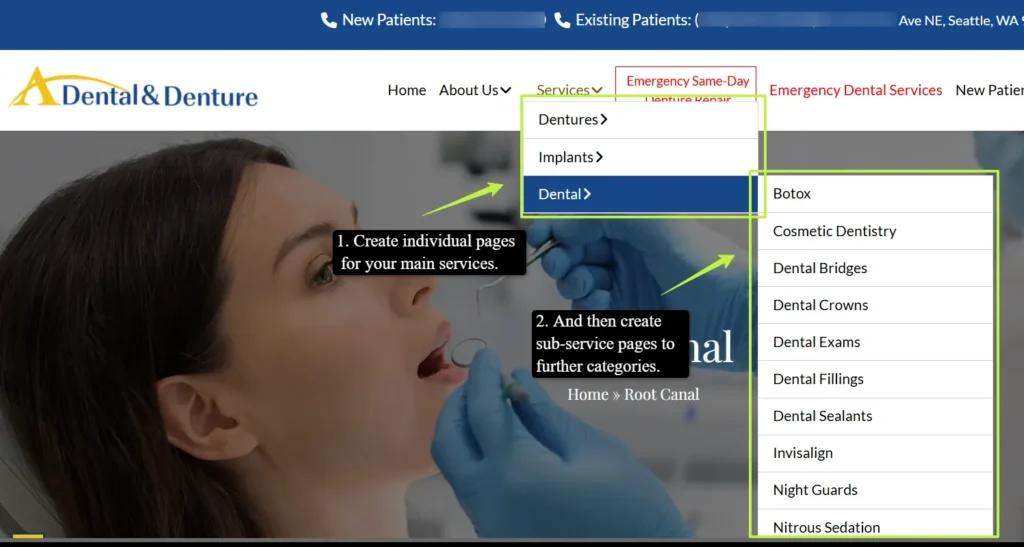Select Dental Exams submenu item
The image size is (1024, 547).
pos(875,342)
